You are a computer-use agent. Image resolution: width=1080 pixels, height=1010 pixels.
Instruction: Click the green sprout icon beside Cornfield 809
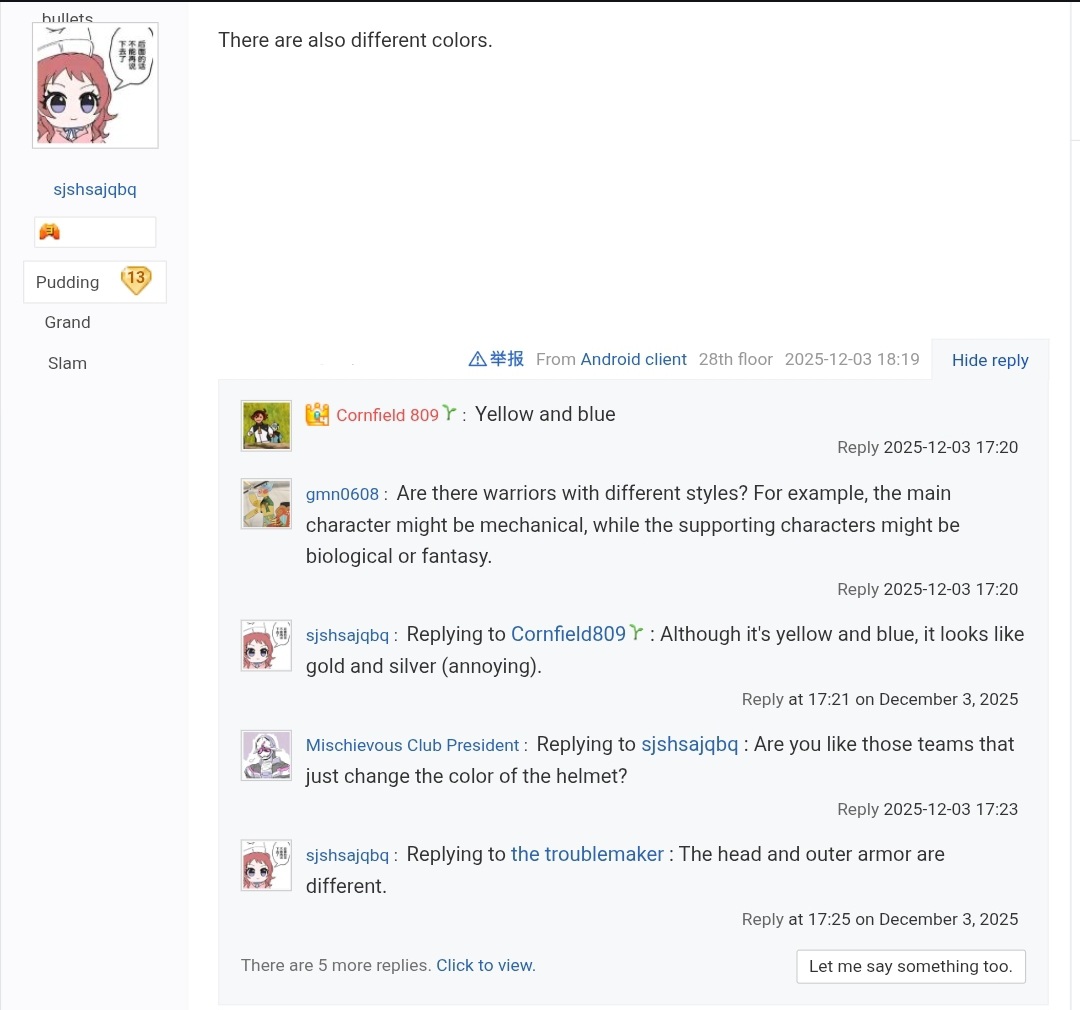tap(449, 413)
